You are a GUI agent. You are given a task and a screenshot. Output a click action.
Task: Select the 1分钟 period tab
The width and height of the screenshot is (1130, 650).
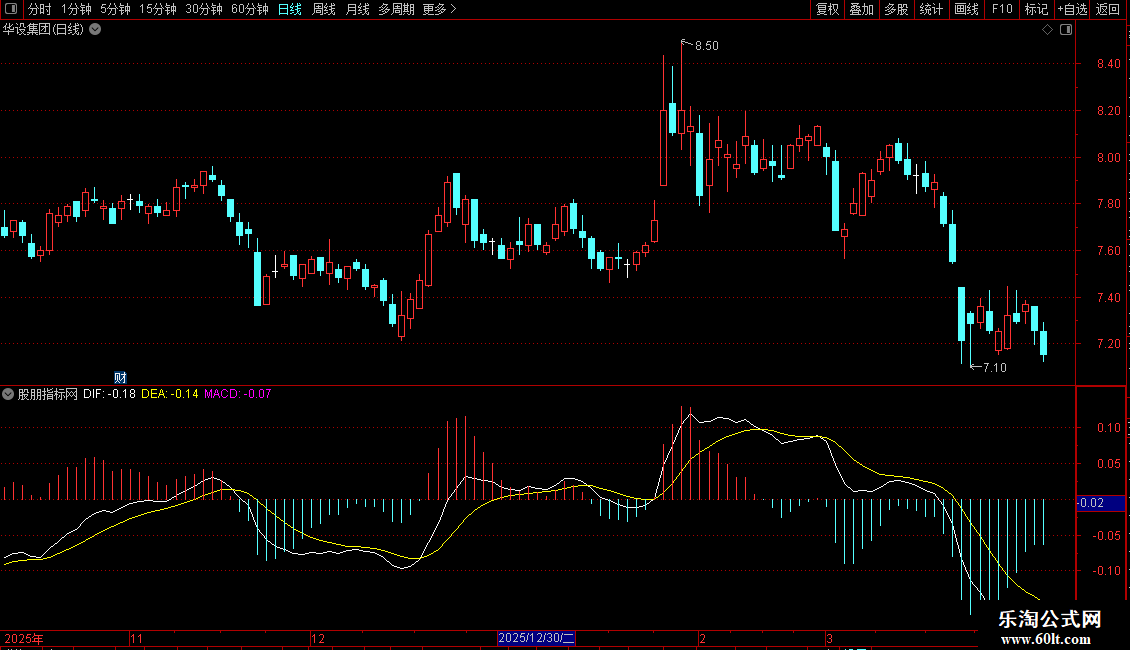(76, 9)
